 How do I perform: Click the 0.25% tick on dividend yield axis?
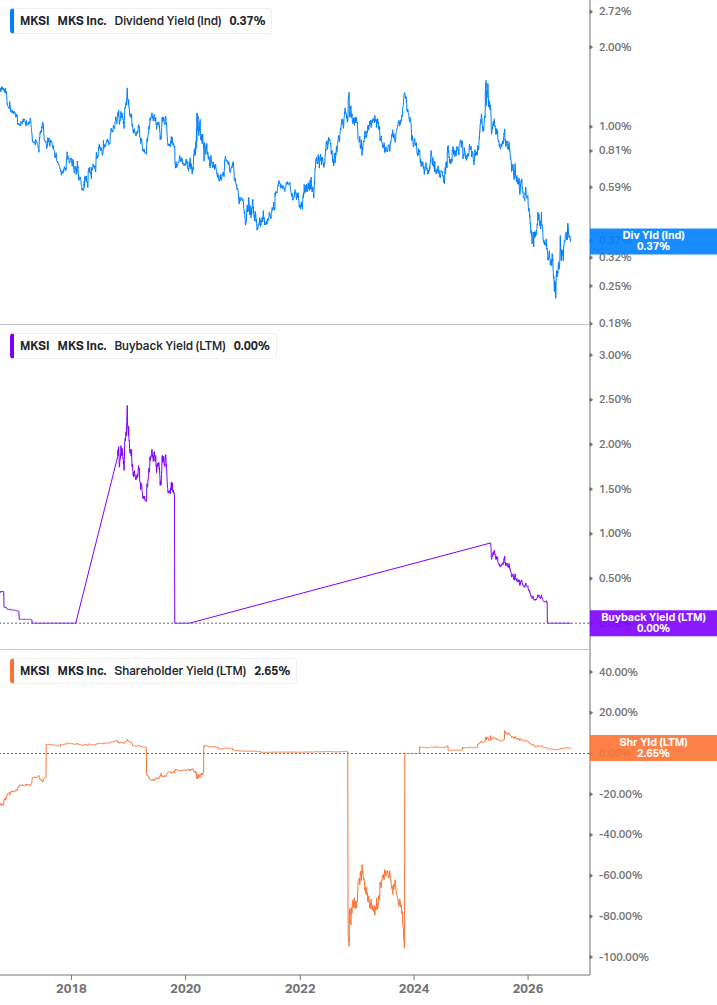coord(615,287)
